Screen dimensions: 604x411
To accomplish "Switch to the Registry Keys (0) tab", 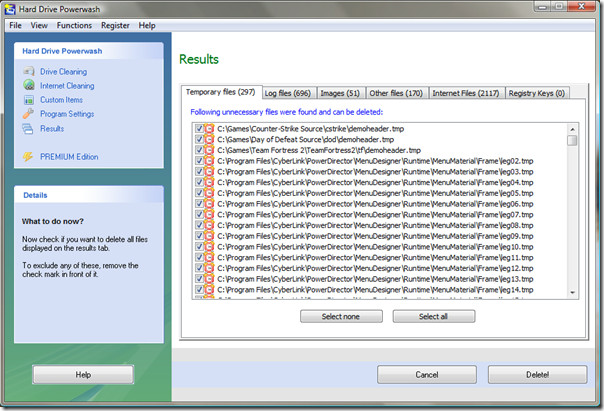I will [537, 93].
